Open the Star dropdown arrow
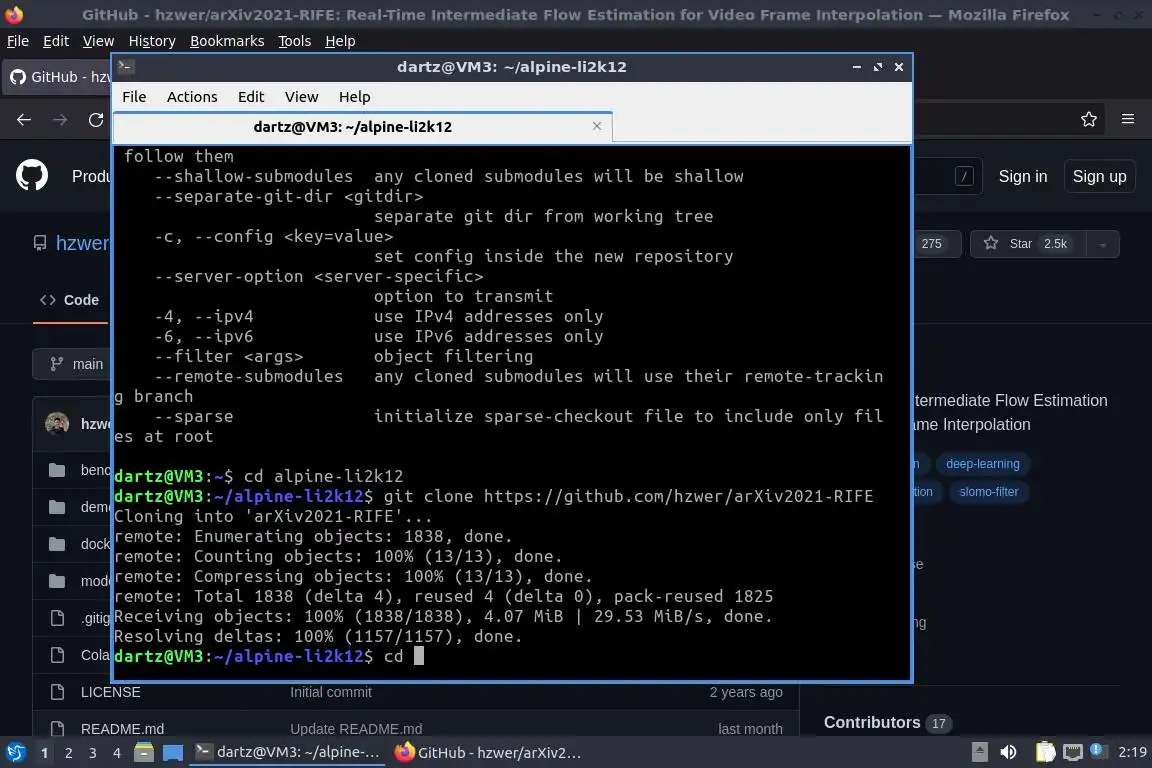 click(1103, 244)
